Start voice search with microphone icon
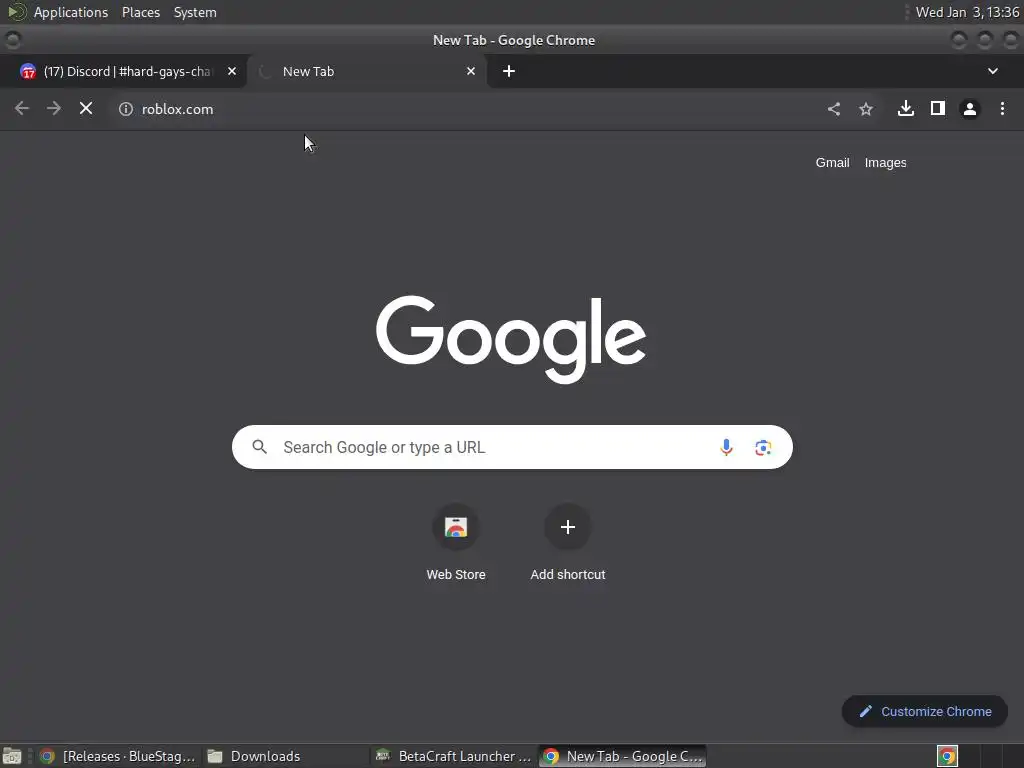The image size is (1024, 768). coord(726,447)
